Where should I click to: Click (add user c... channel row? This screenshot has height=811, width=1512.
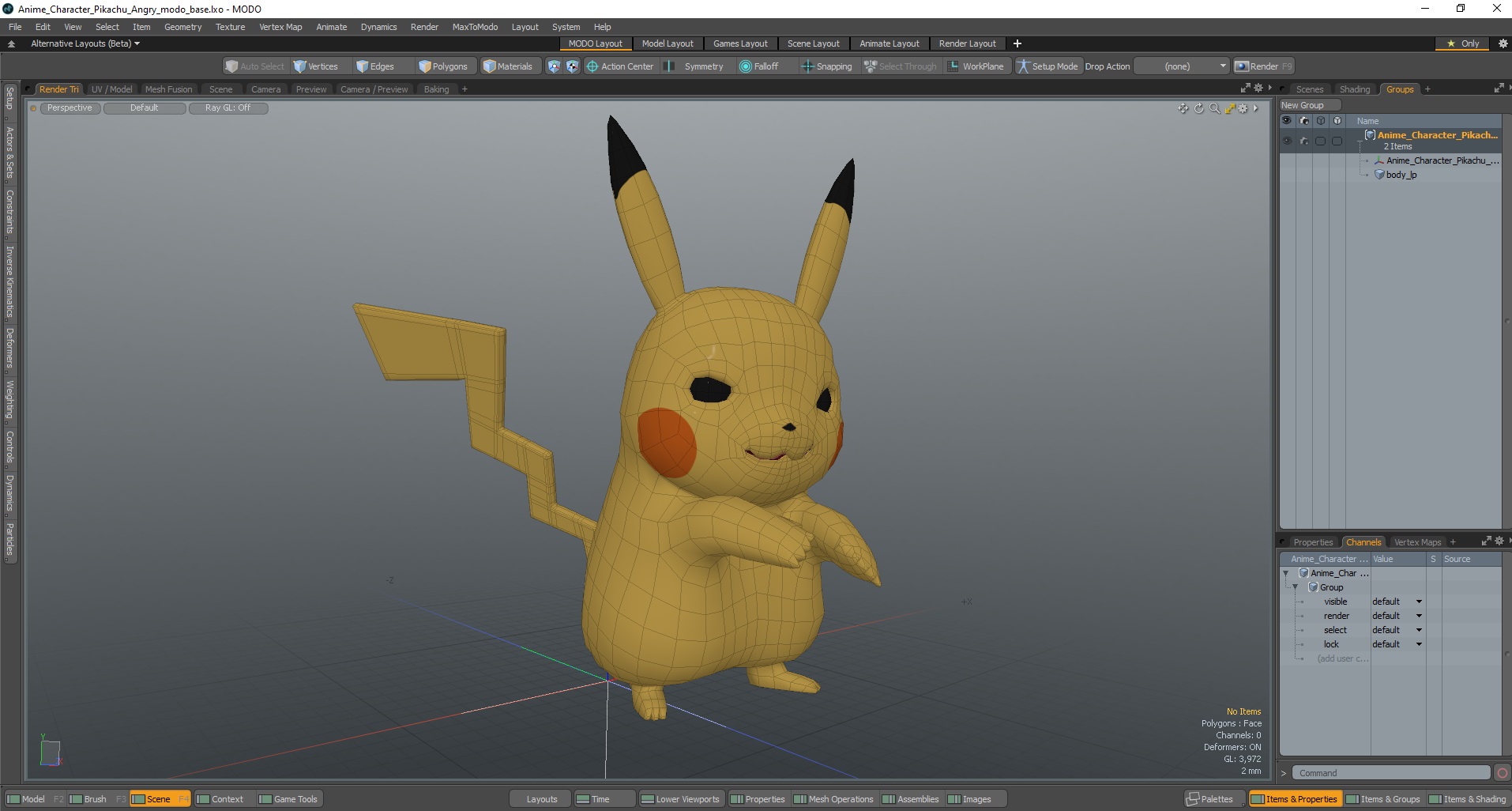point(1342,658)
